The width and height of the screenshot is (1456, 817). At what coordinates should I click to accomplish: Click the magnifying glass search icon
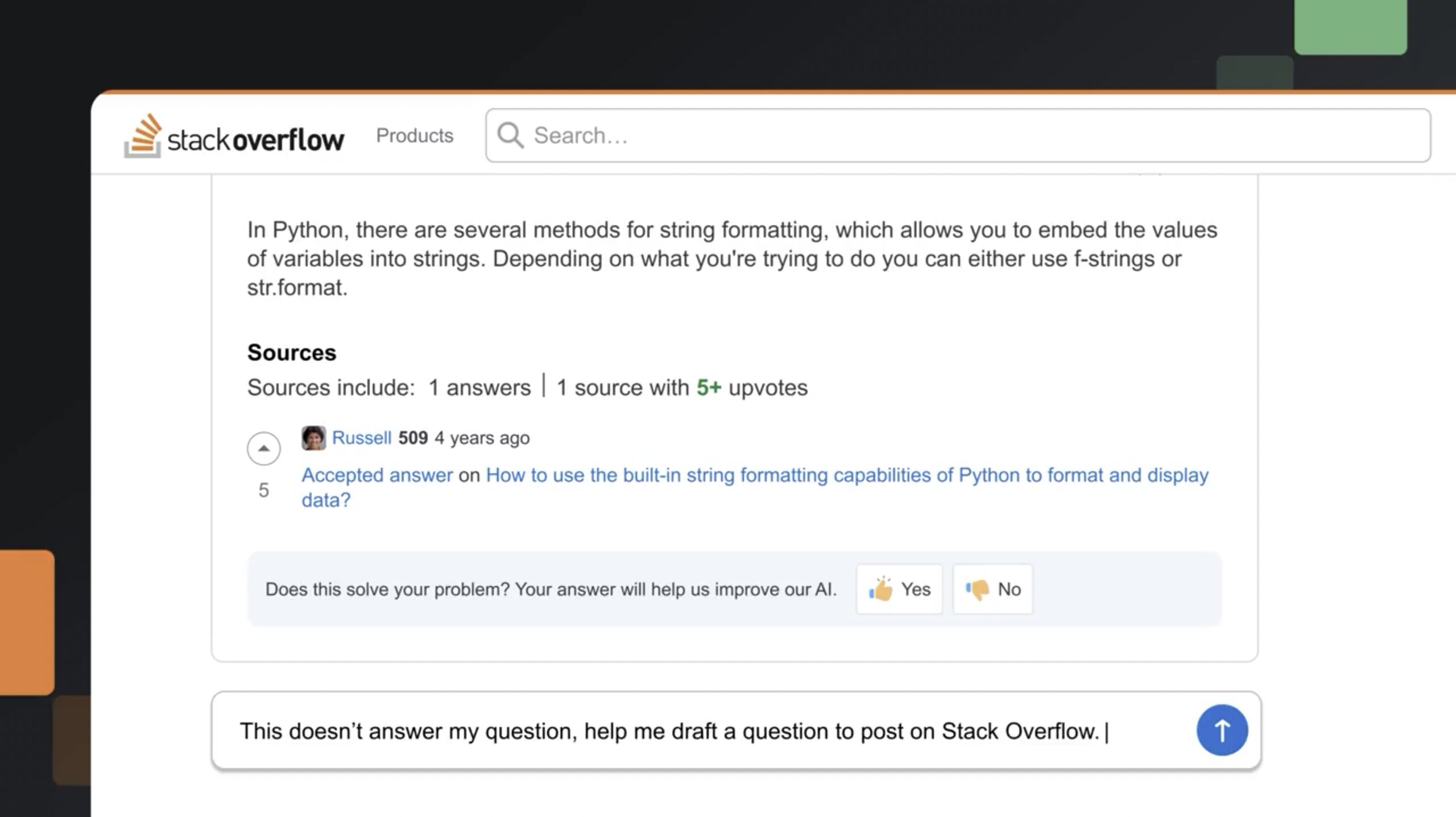(x=510, y=135)
